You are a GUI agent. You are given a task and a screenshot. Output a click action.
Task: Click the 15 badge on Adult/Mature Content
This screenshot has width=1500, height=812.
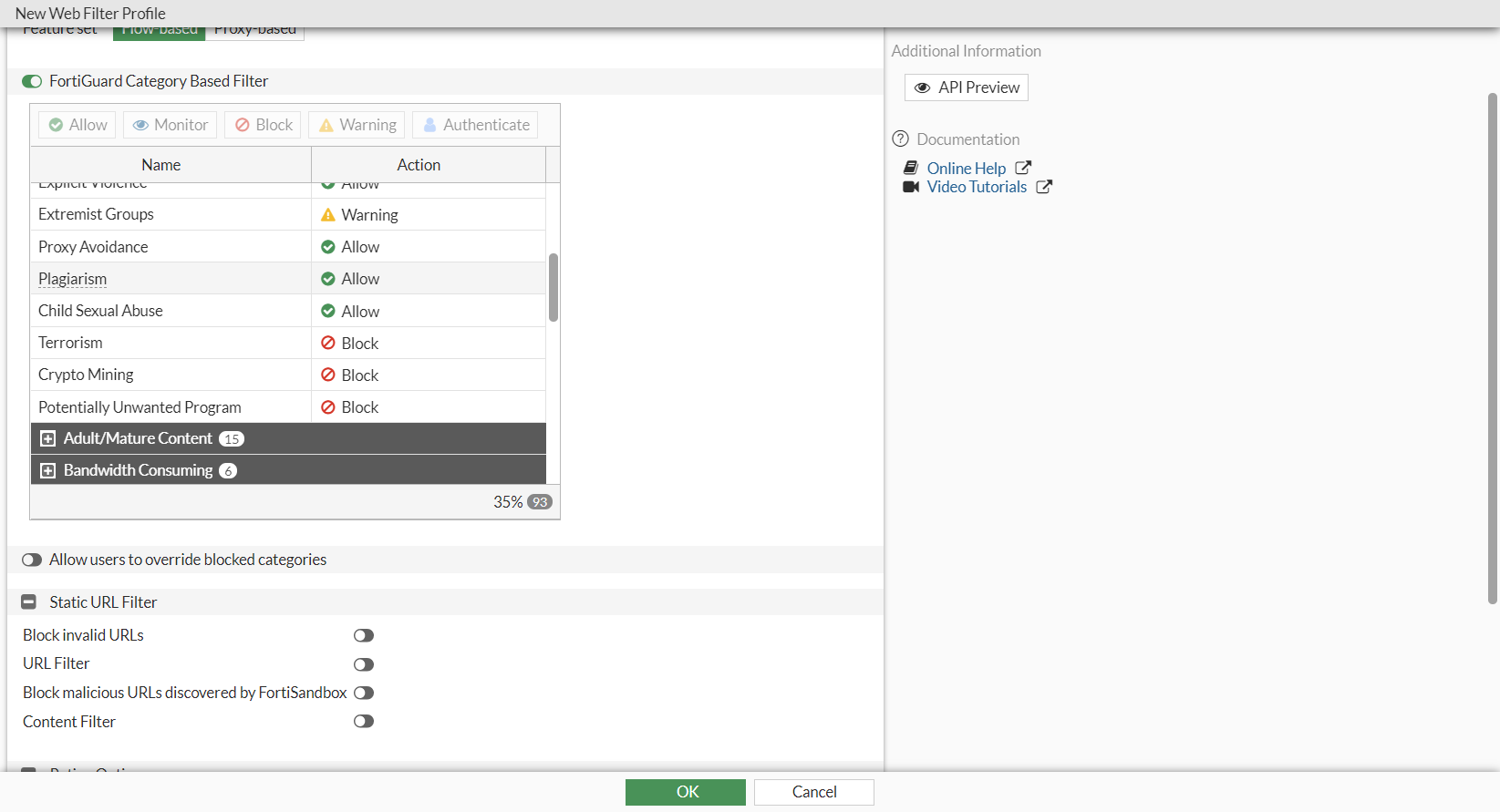[x=232, y=439]
